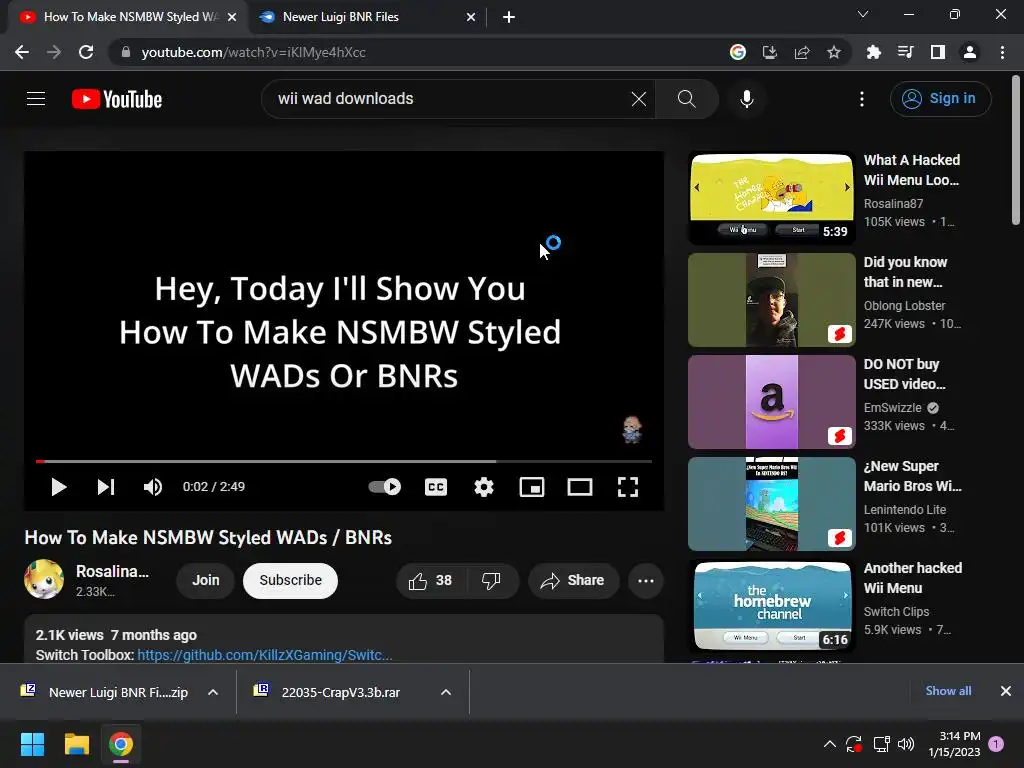Image resolution: width=1024 pixels, height=768 pixels.
Task: Open the player settings gear
Action: click(484, 487)
